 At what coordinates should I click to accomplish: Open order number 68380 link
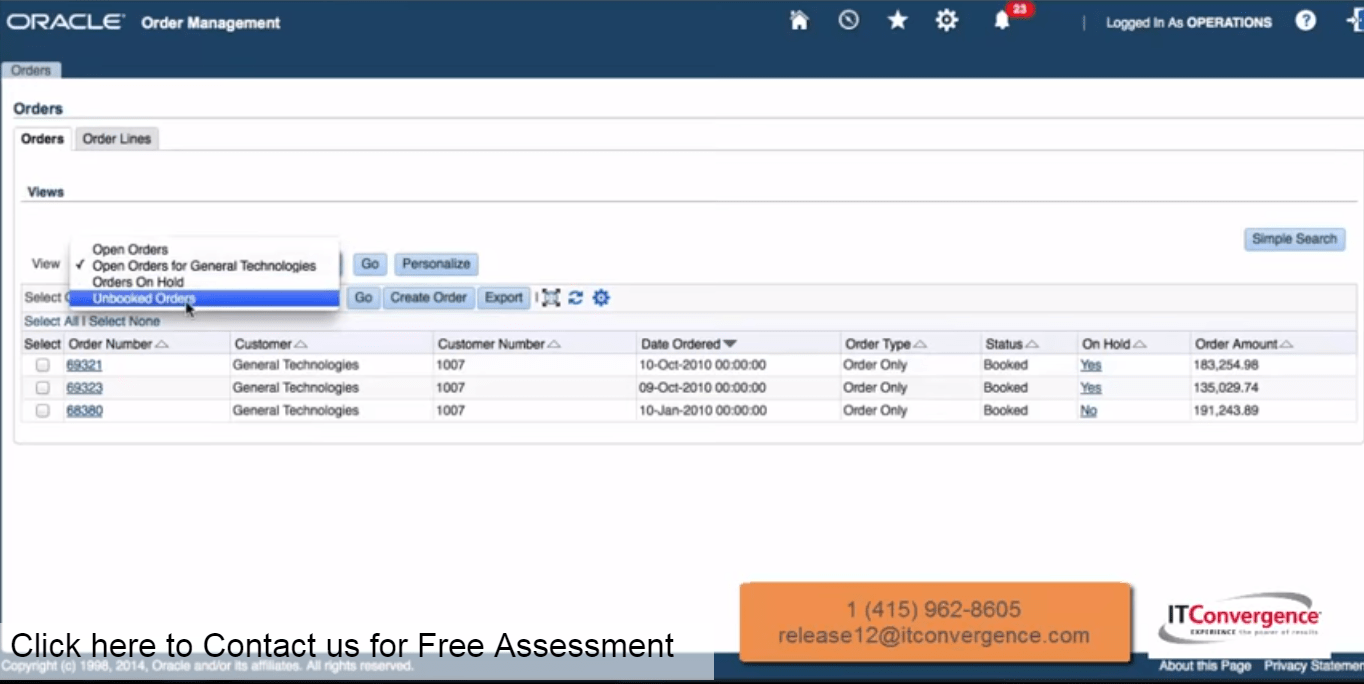84,411
